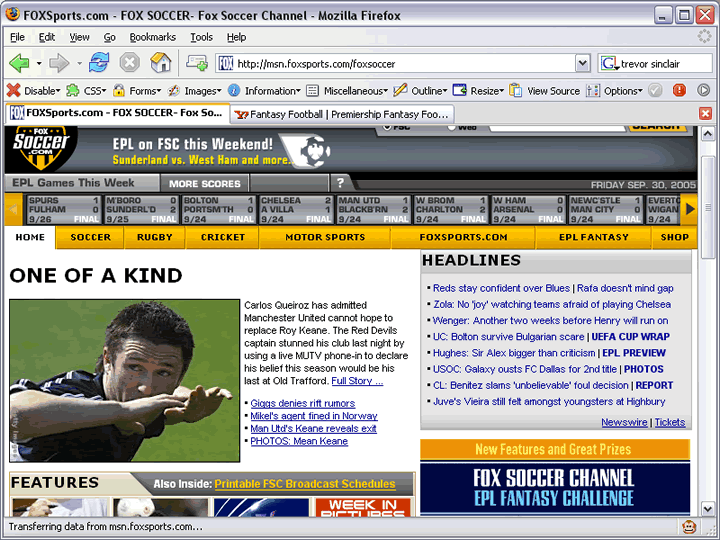This screenshot has height=540, width=720.
Task: Reload the page with the Refresh icon
Action: tap(99, 62)
